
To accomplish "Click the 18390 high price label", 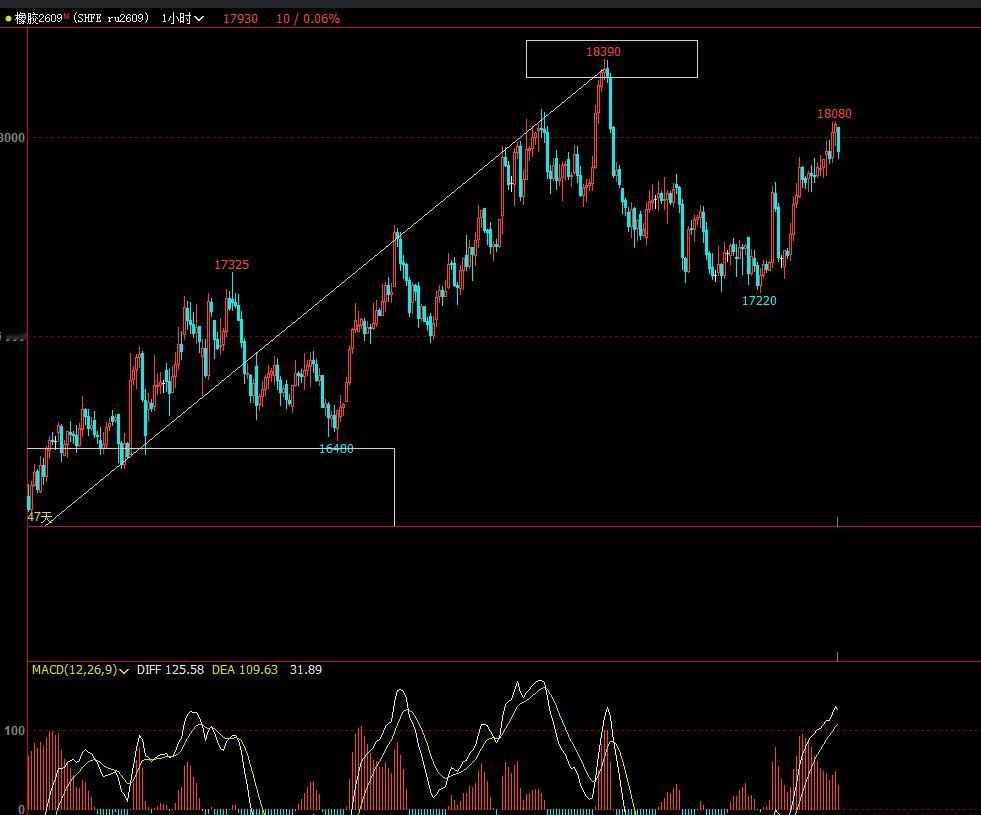I will click(x=603, y=51).
